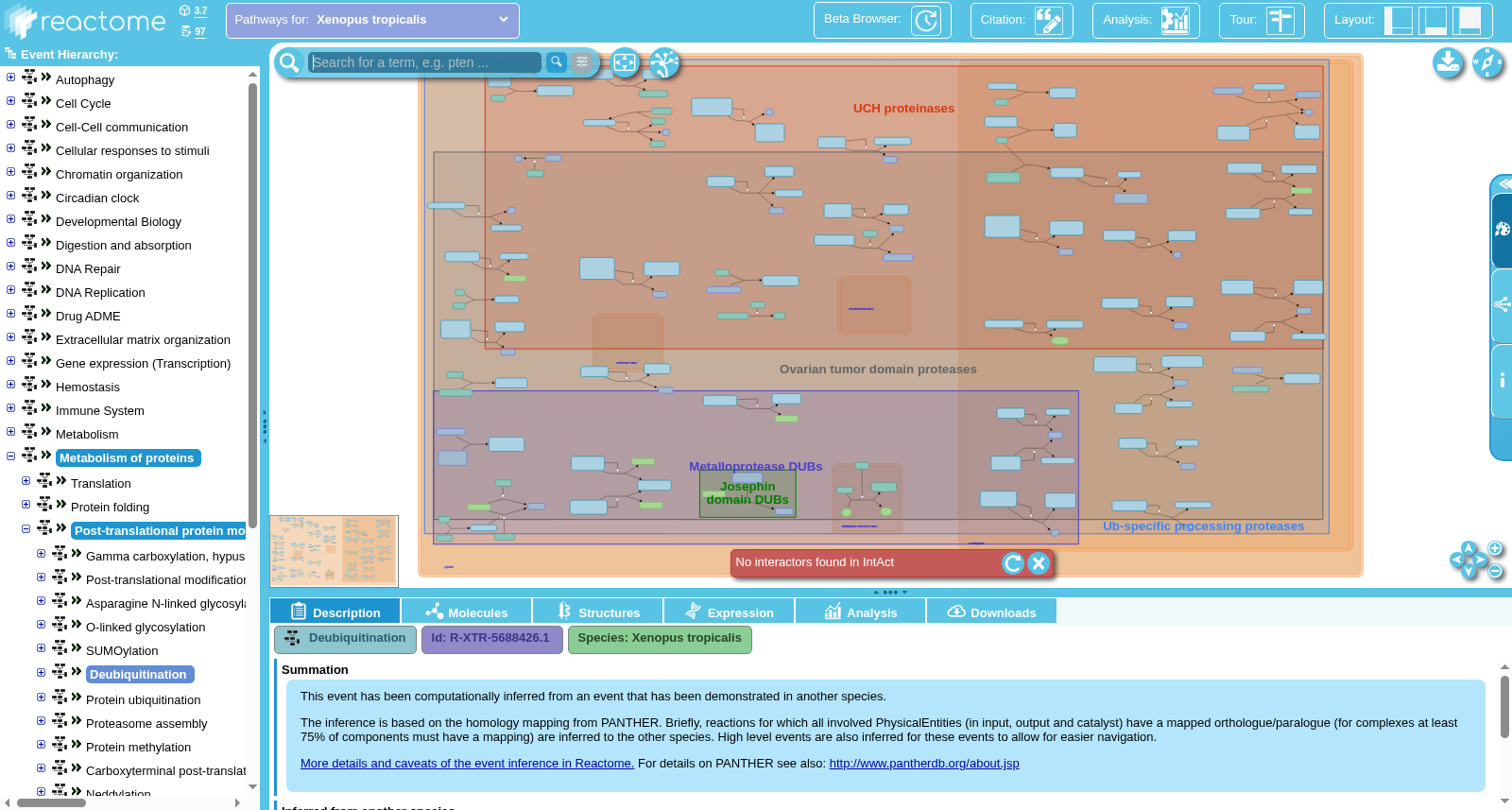Click the compass icon in diagram corner
Image resolution: width=1512 pixels, height=810 pixels.
pos(1487,63)
